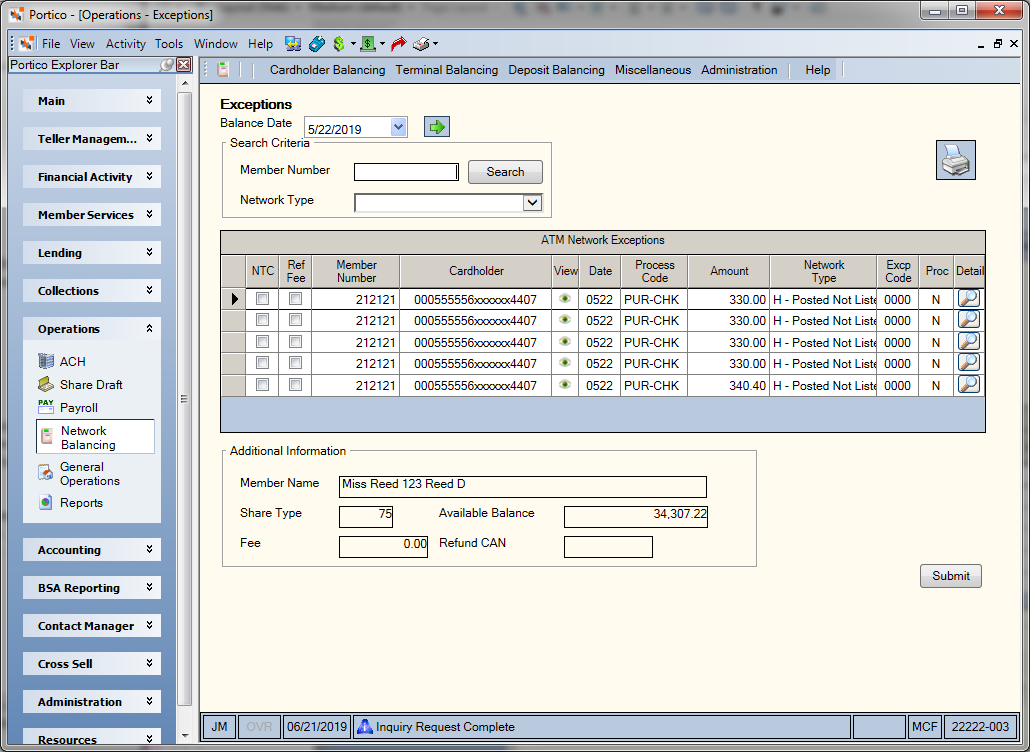Open the Cardholder Balancing menu
Viewport: 1030px width, 752px height.
(327, 70)
